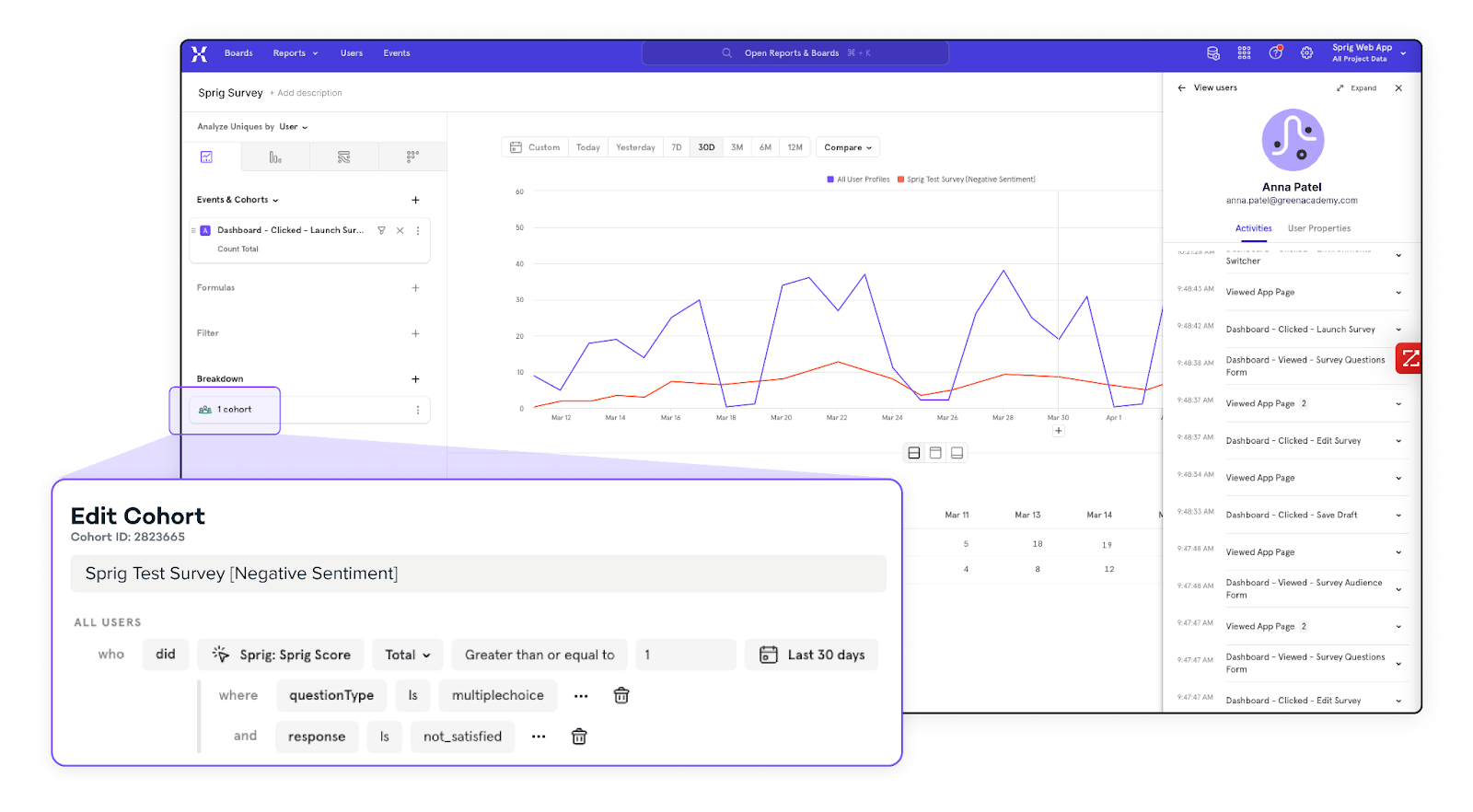The width and height of the screenshot is (1473, 812).
Task: Switch to the User Properties tab
Action: 1319,228
